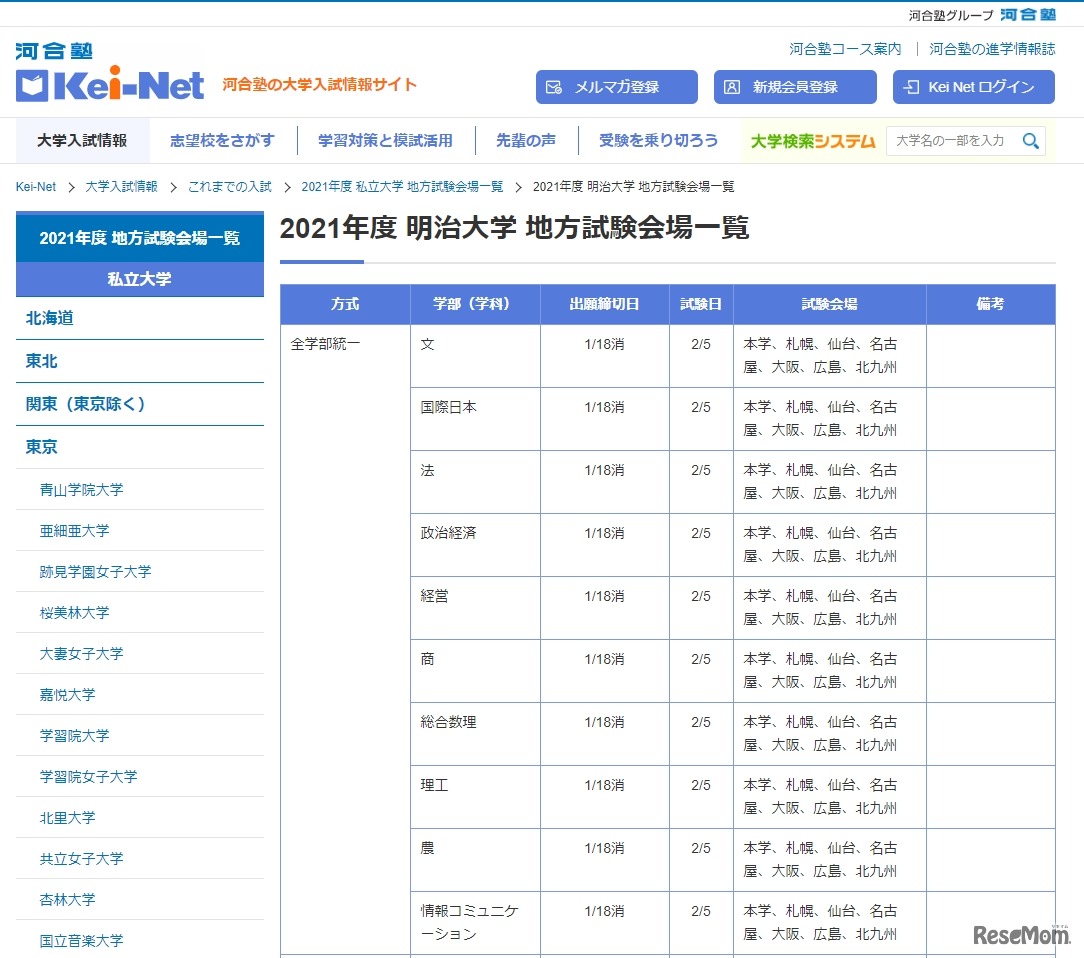Viewport: 1084px width, 958px height.
Task: Open 受験を乗り切ろう menu item
Action: 658,141
